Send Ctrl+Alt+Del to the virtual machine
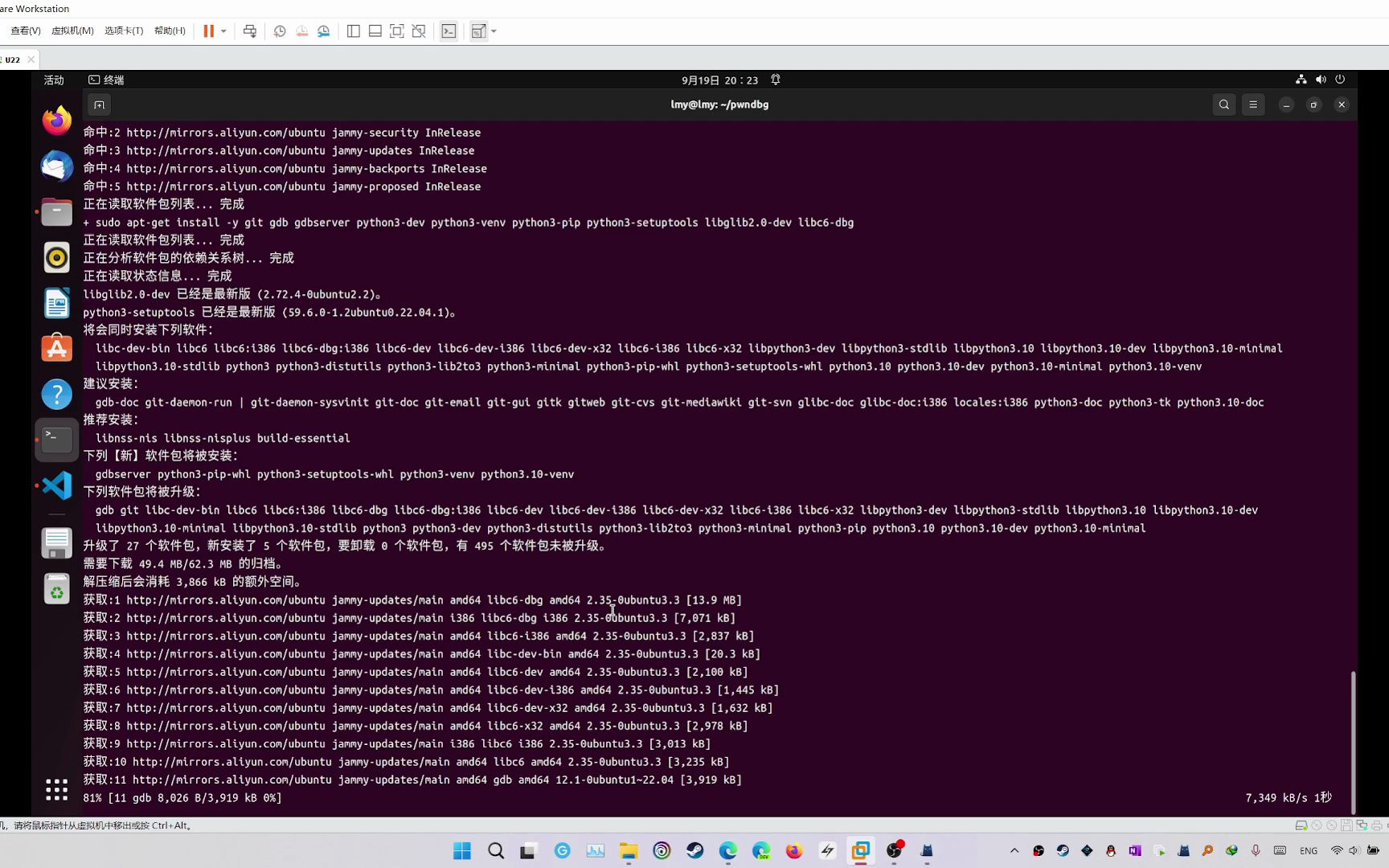Viewport: 1389px width, 868px height. (x=250, y=31)
